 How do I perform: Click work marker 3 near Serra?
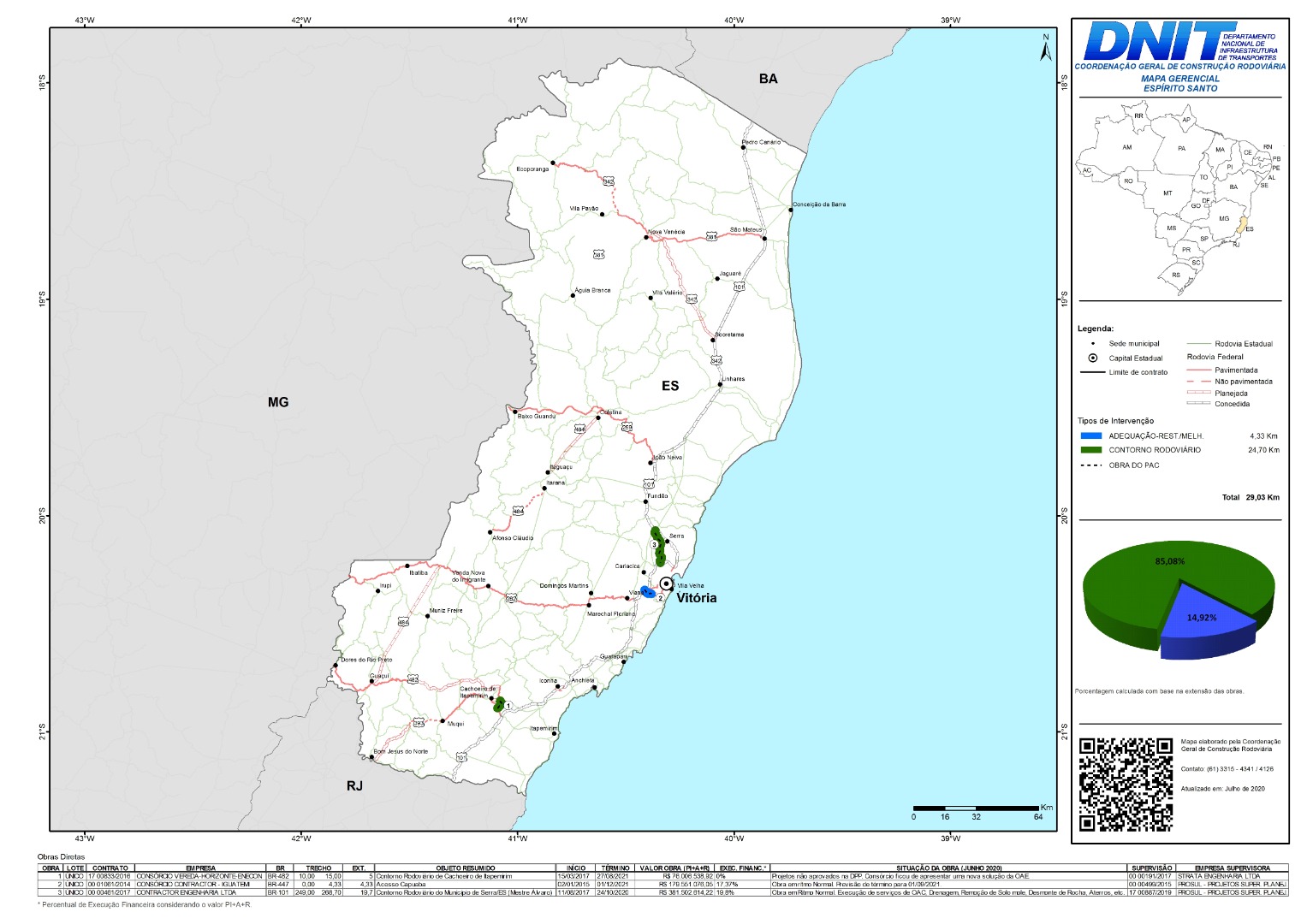(x=654, y=544)
